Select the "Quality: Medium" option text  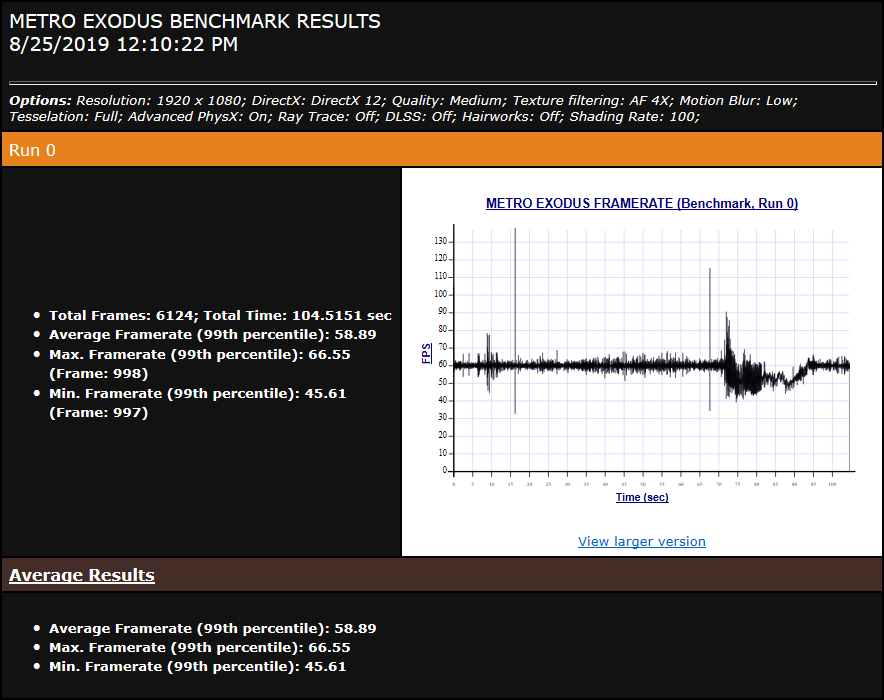click(x=447, y=101)
